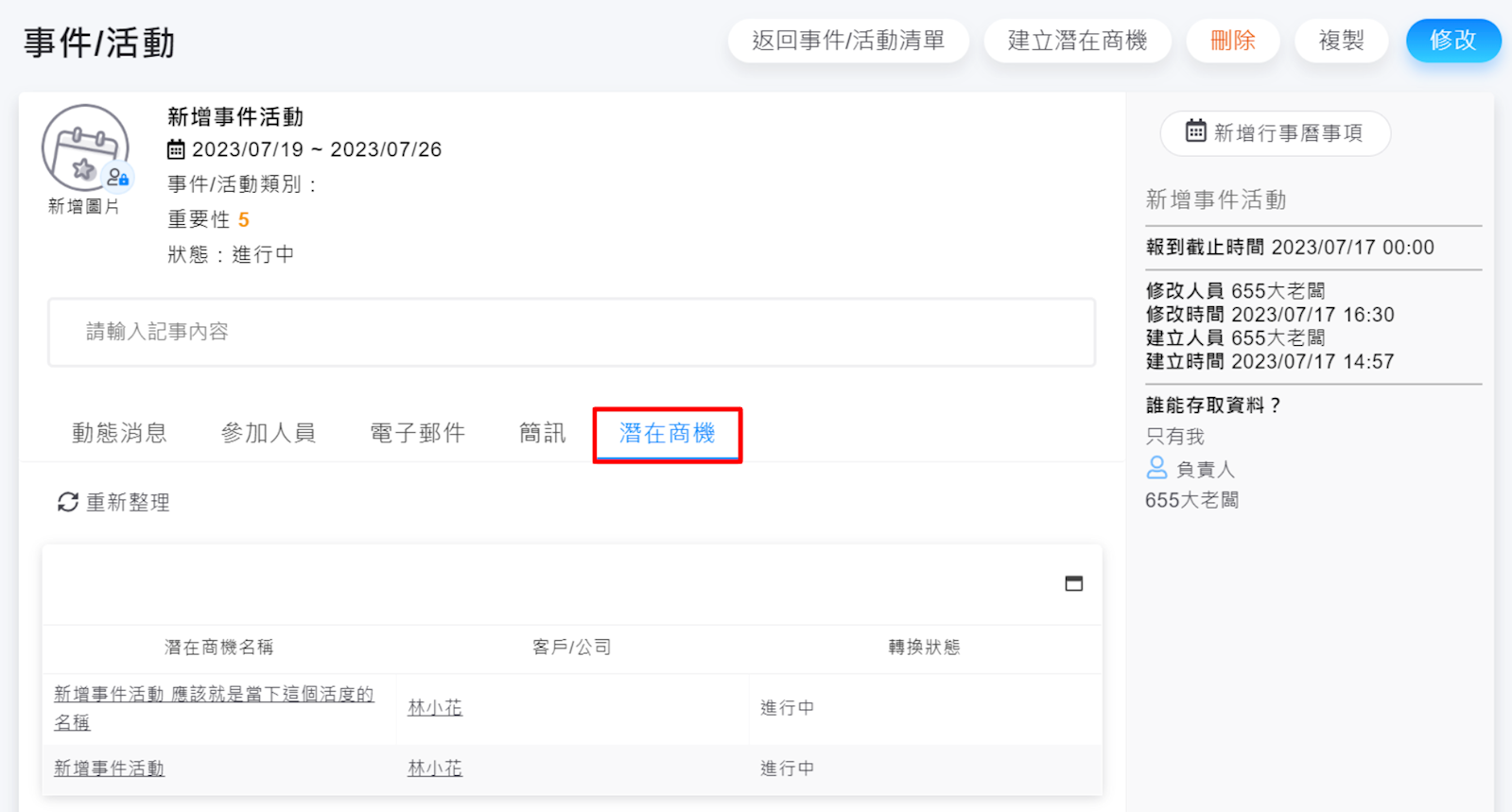Click the person icon beside 負責人
This screenshot has width=1512, height=812.
coord(1156,468)
